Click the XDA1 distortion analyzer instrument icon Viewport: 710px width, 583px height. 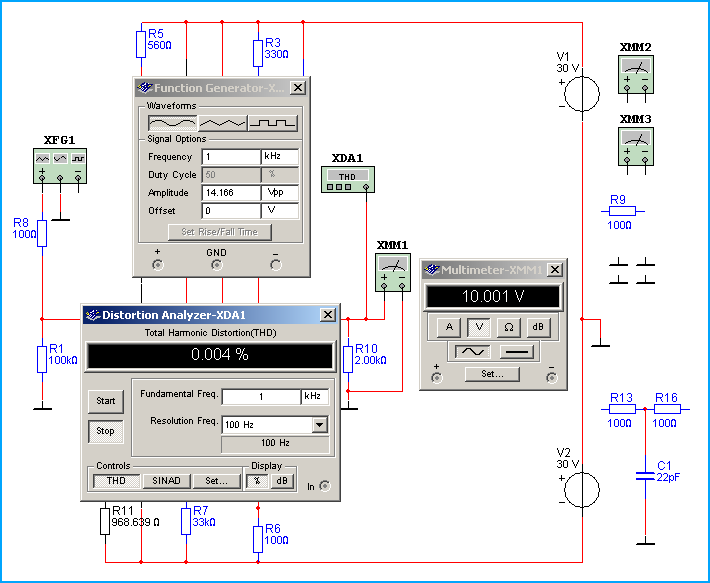348,179
